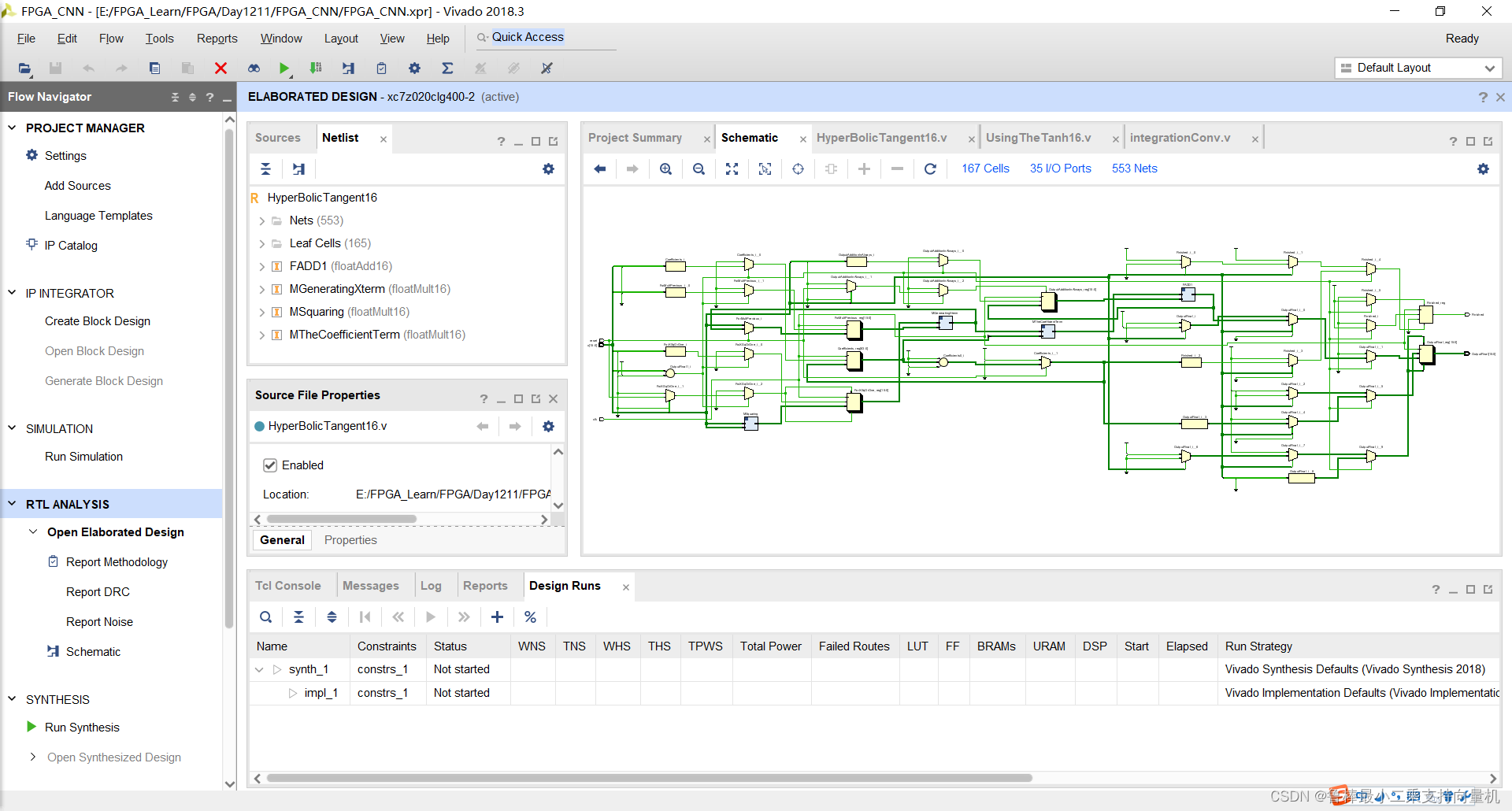Click the green Run Synthesis toolbar icon

click(284, 69)
